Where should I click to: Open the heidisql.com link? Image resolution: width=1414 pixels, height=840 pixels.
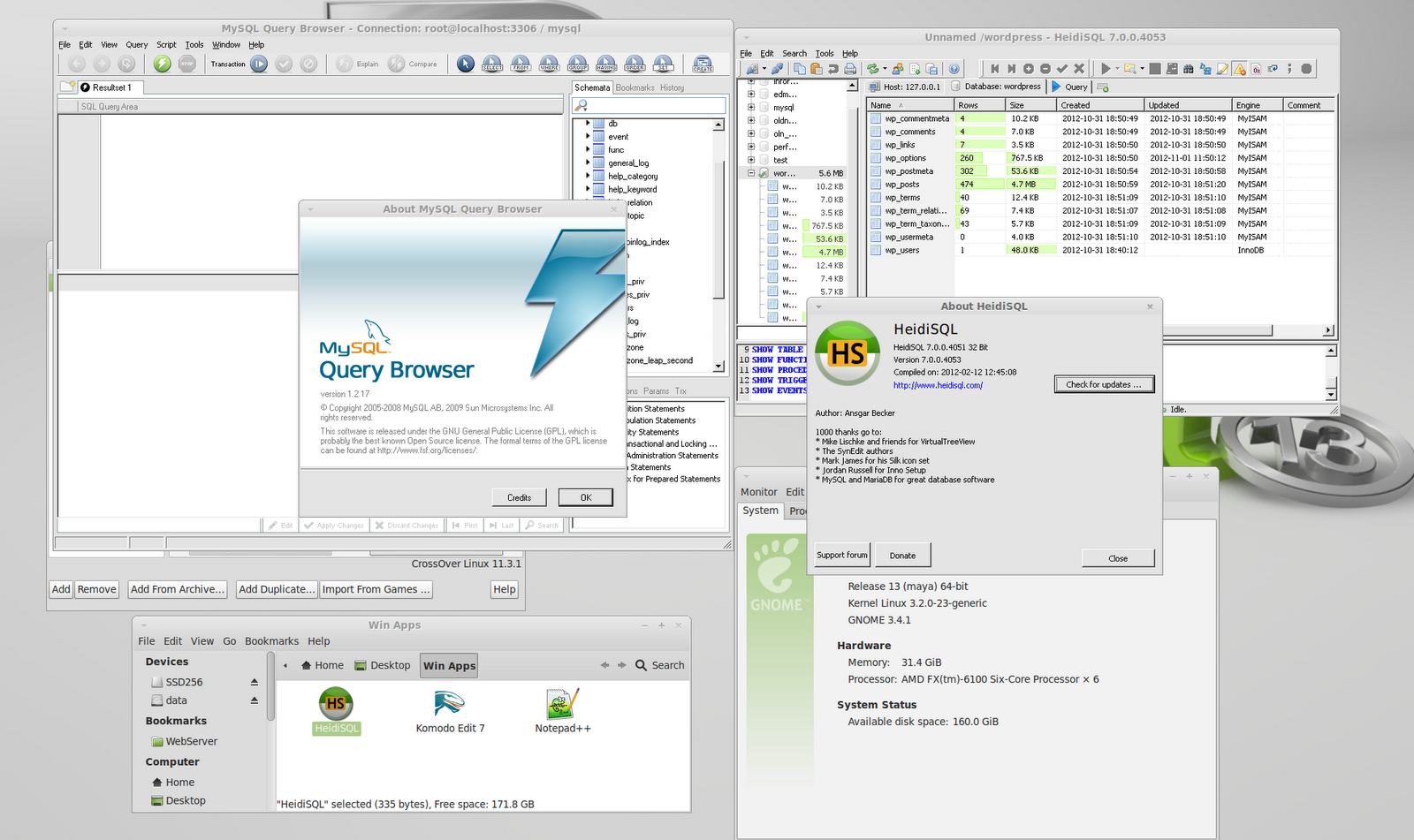point(938,385)
